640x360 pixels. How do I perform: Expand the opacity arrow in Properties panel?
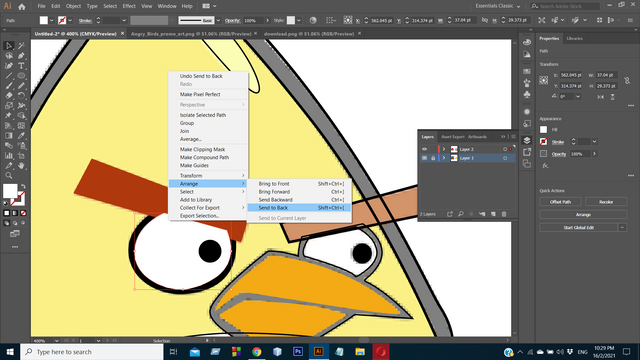[595, 154]
